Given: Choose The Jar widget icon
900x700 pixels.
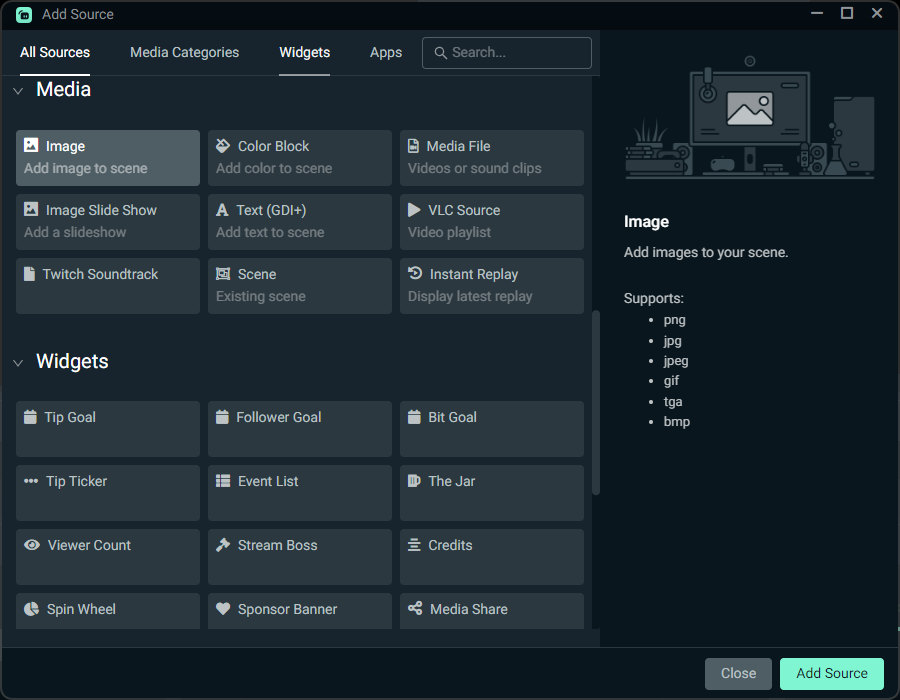Looking at the screenshot, I should click(415, 480).
